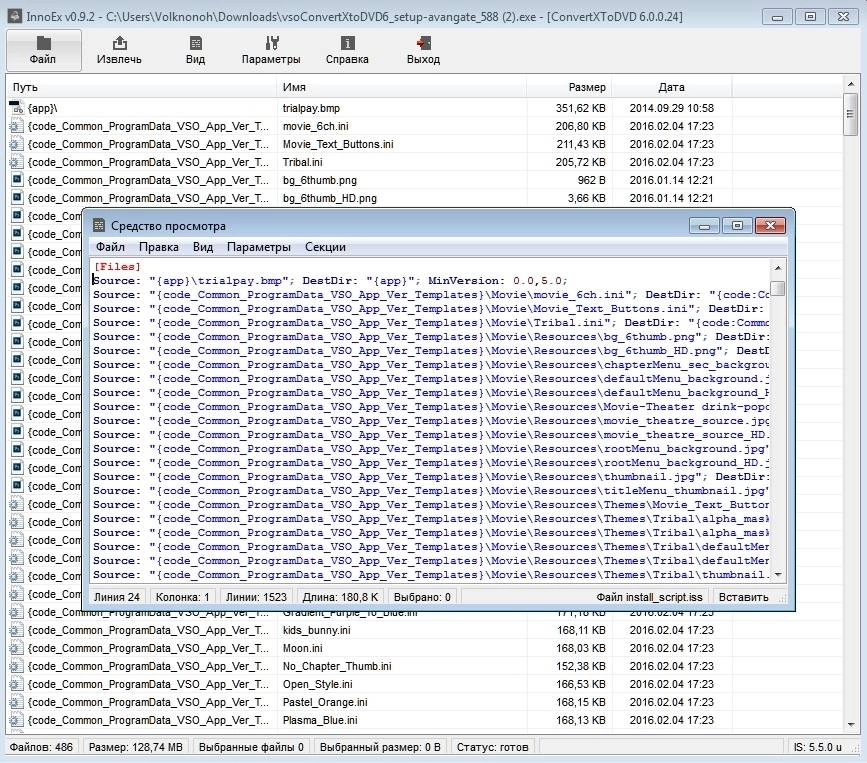Click the file icon of Pastel_Orange.ini row
867x763 pixels.
17,702
